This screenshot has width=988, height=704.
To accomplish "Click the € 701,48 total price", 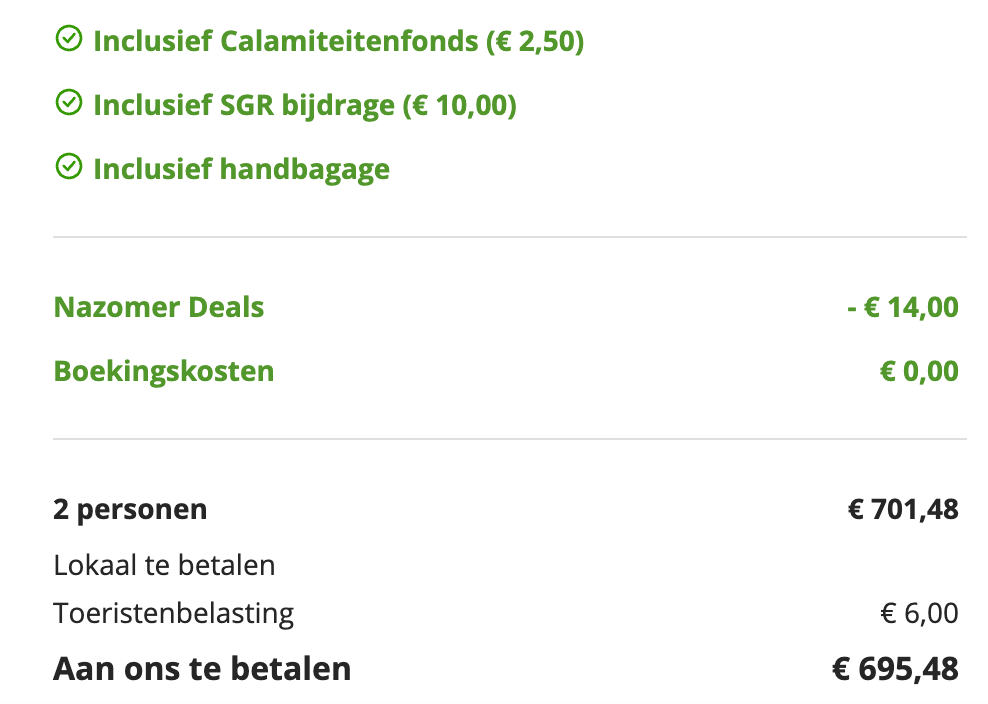I will [903, 509].
